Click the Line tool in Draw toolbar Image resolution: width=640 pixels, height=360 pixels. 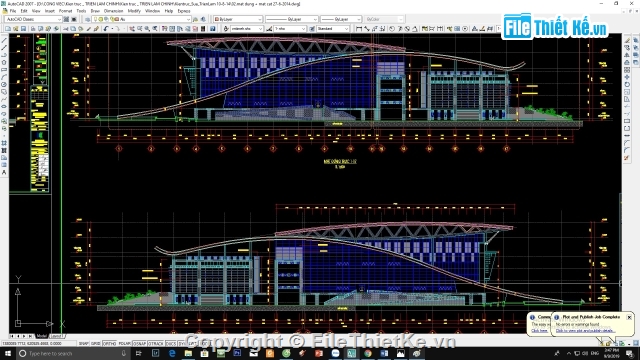click(4, 40)
